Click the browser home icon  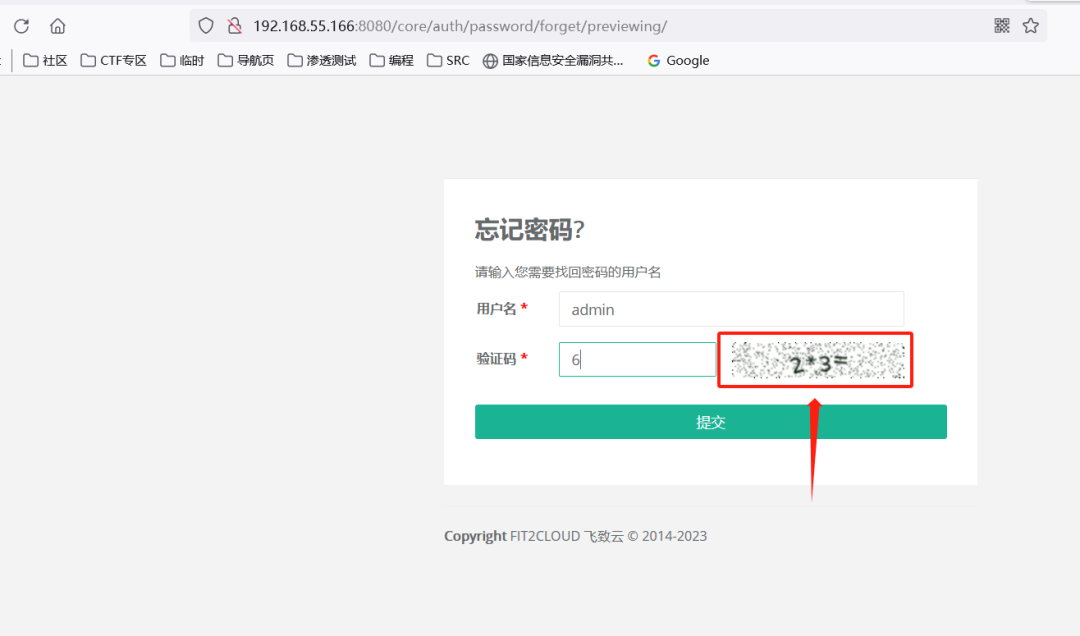[x=57, y=26]
